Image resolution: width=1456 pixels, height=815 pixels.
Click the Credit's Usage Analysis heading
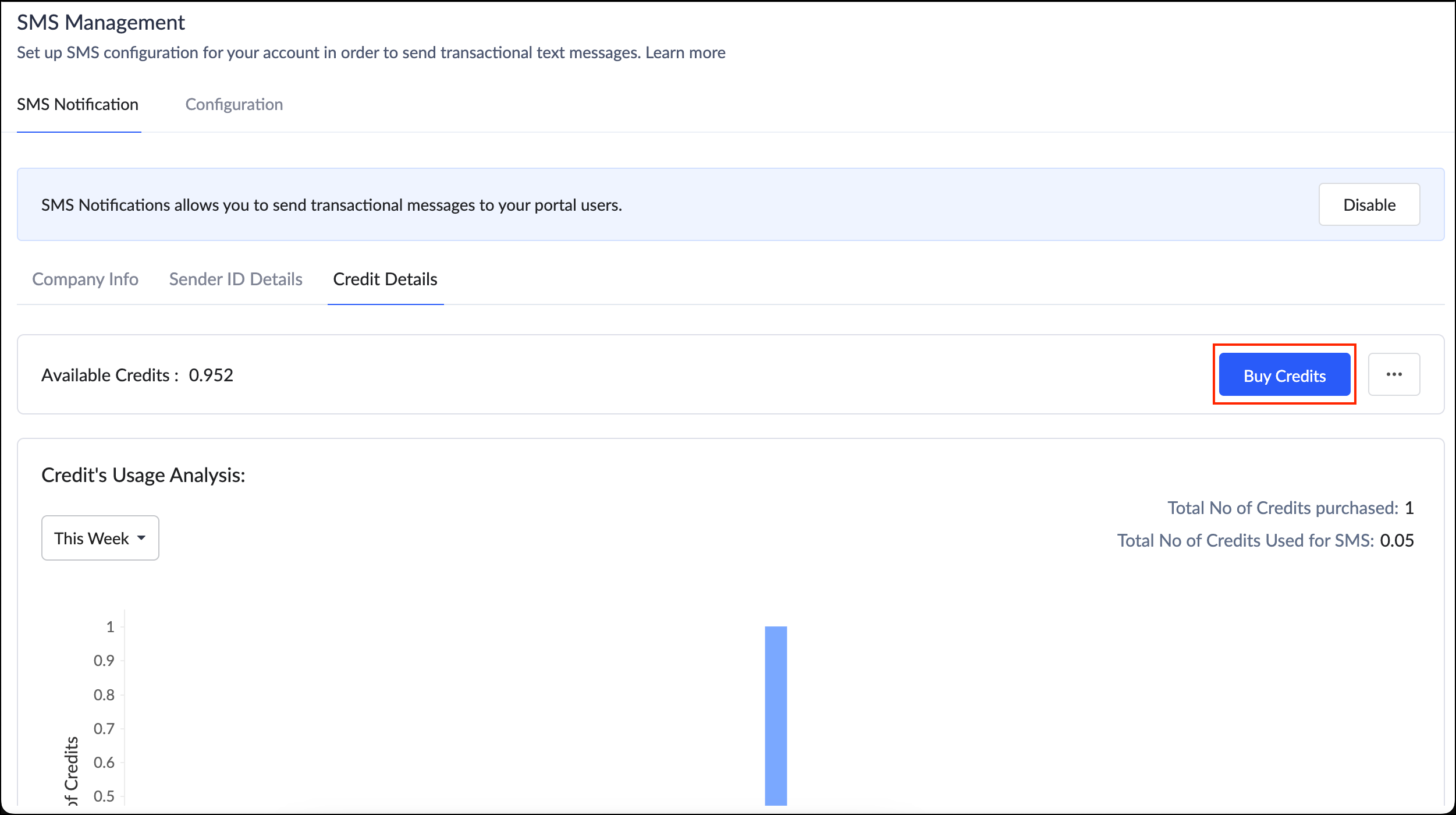point(143,475)
